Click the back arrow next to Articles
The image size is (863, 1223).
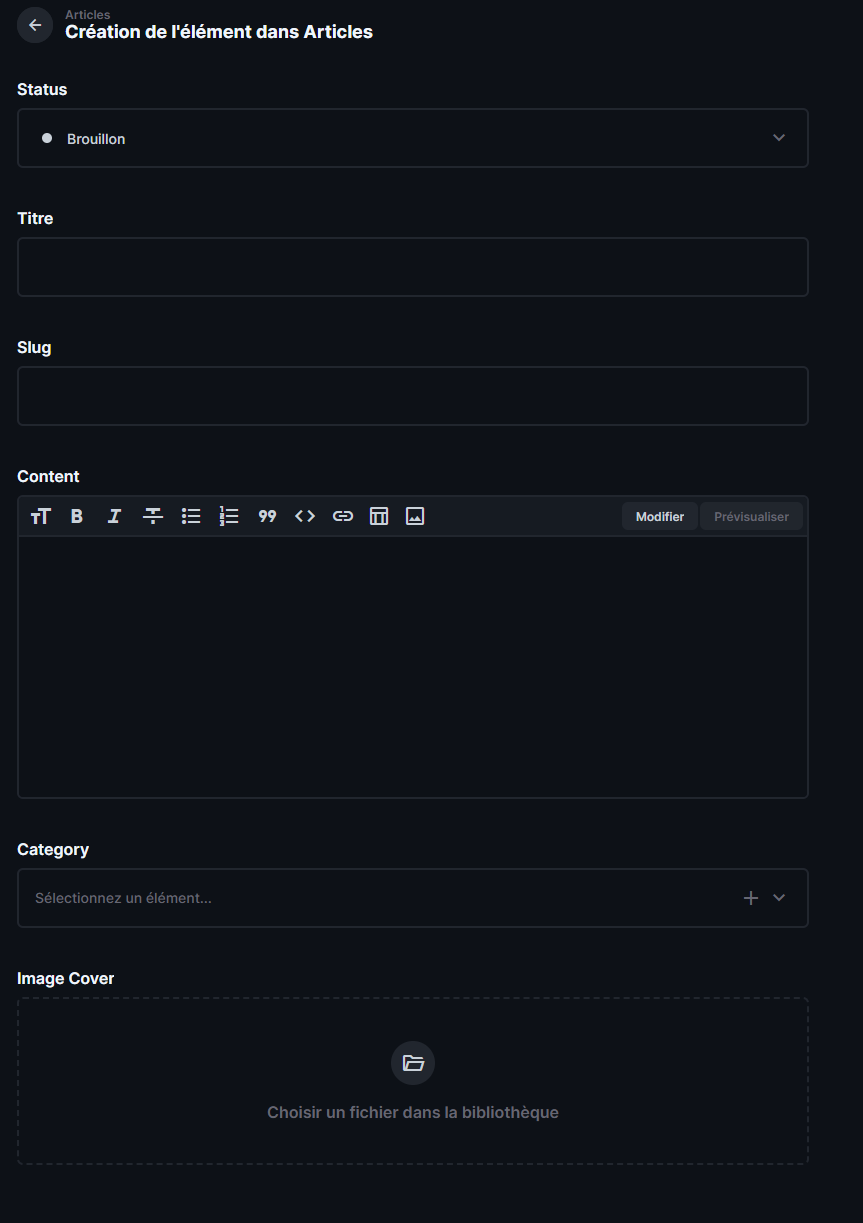point(35,25)
